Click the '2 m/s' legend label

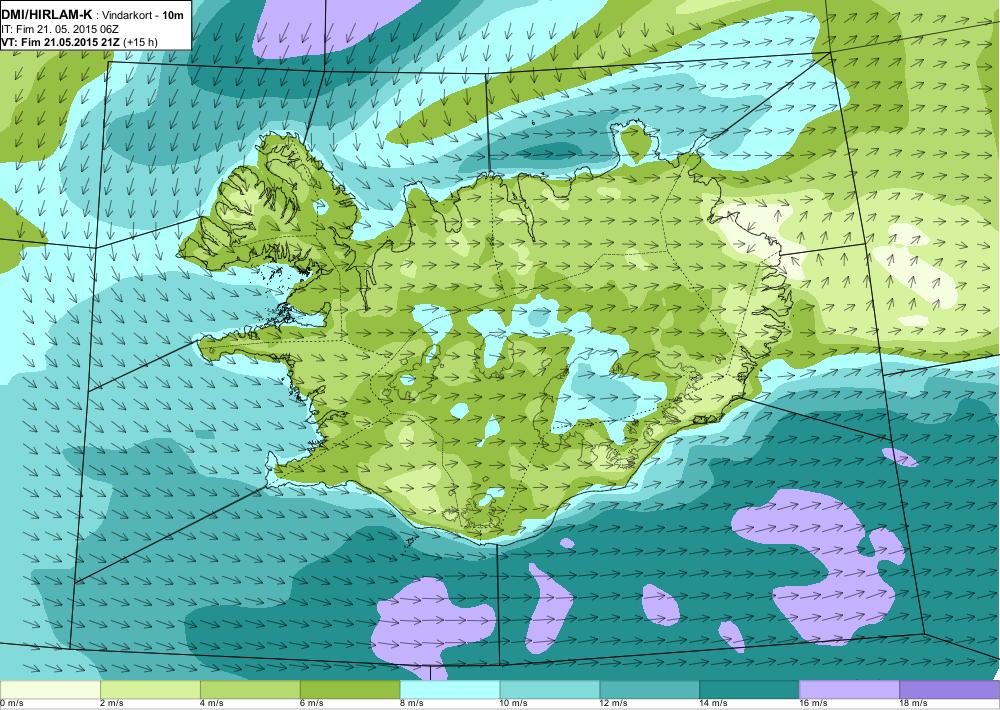[x=112, y=704]
